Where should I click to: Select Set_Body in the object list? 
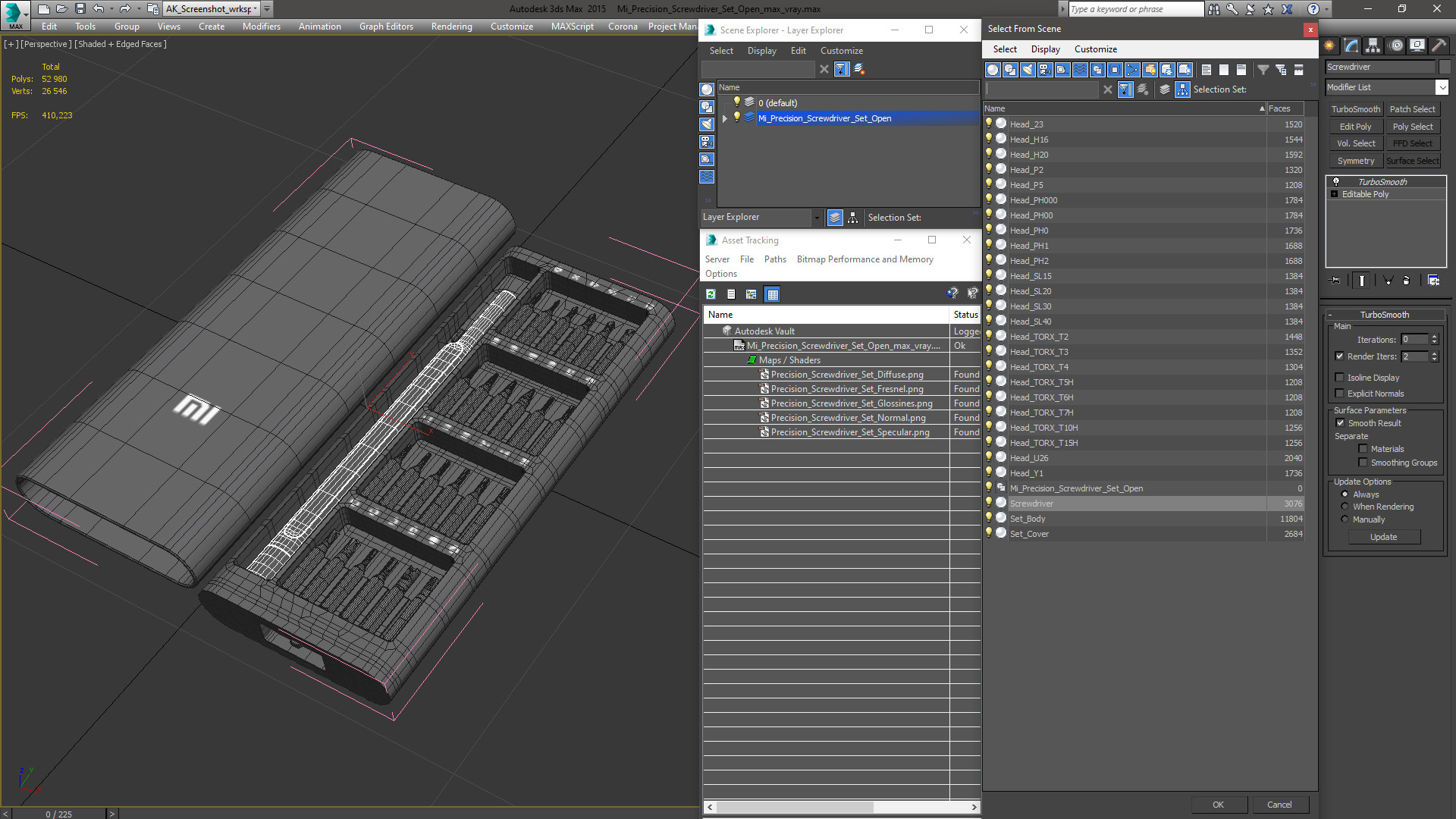tap(1027, 519)
